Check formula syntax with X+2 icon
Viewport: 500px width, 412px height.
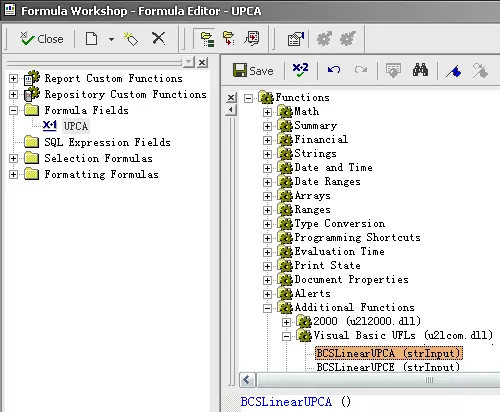tap(300, 70)
